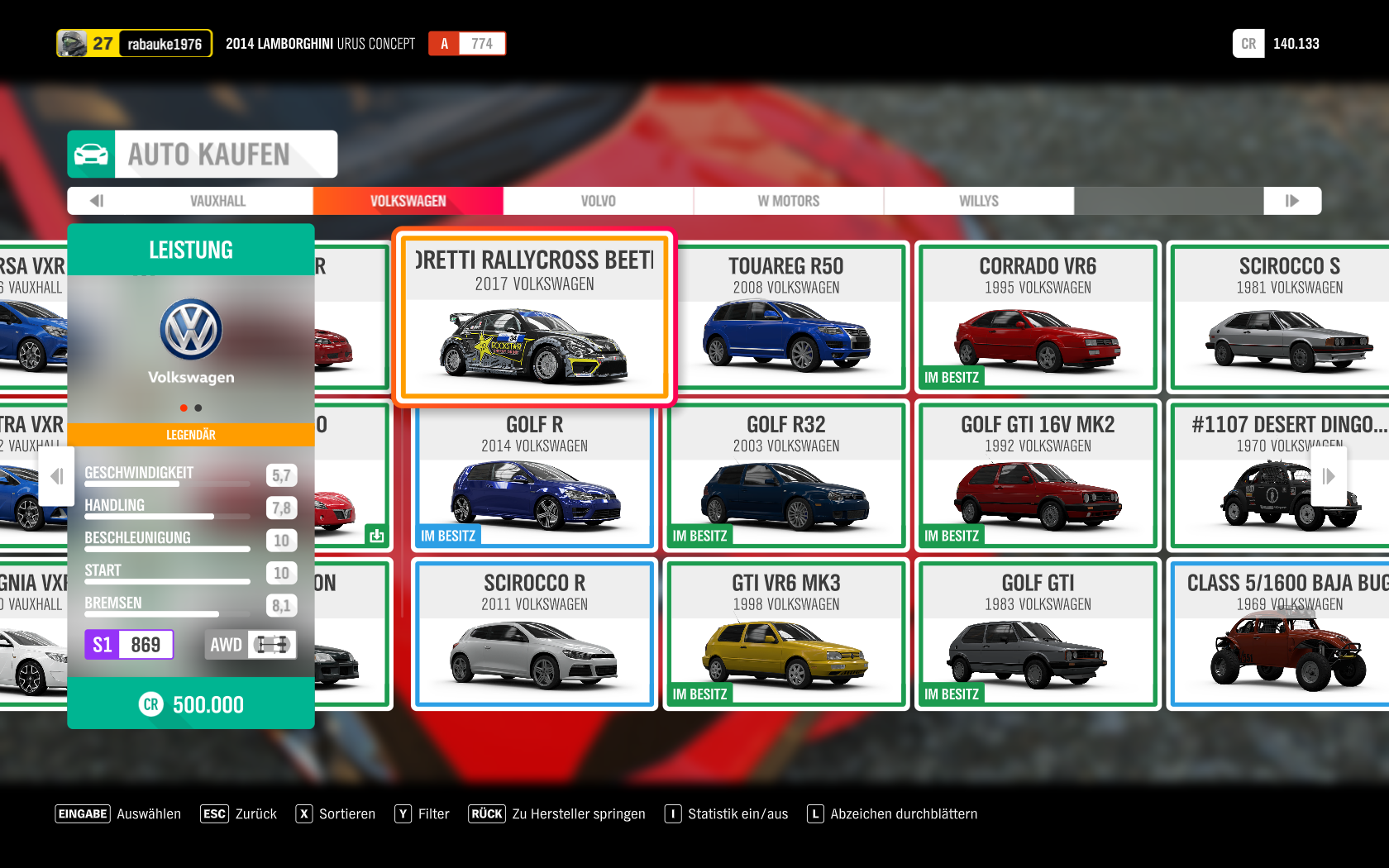Click the player avatar icon next to level 27

point(73,44)
